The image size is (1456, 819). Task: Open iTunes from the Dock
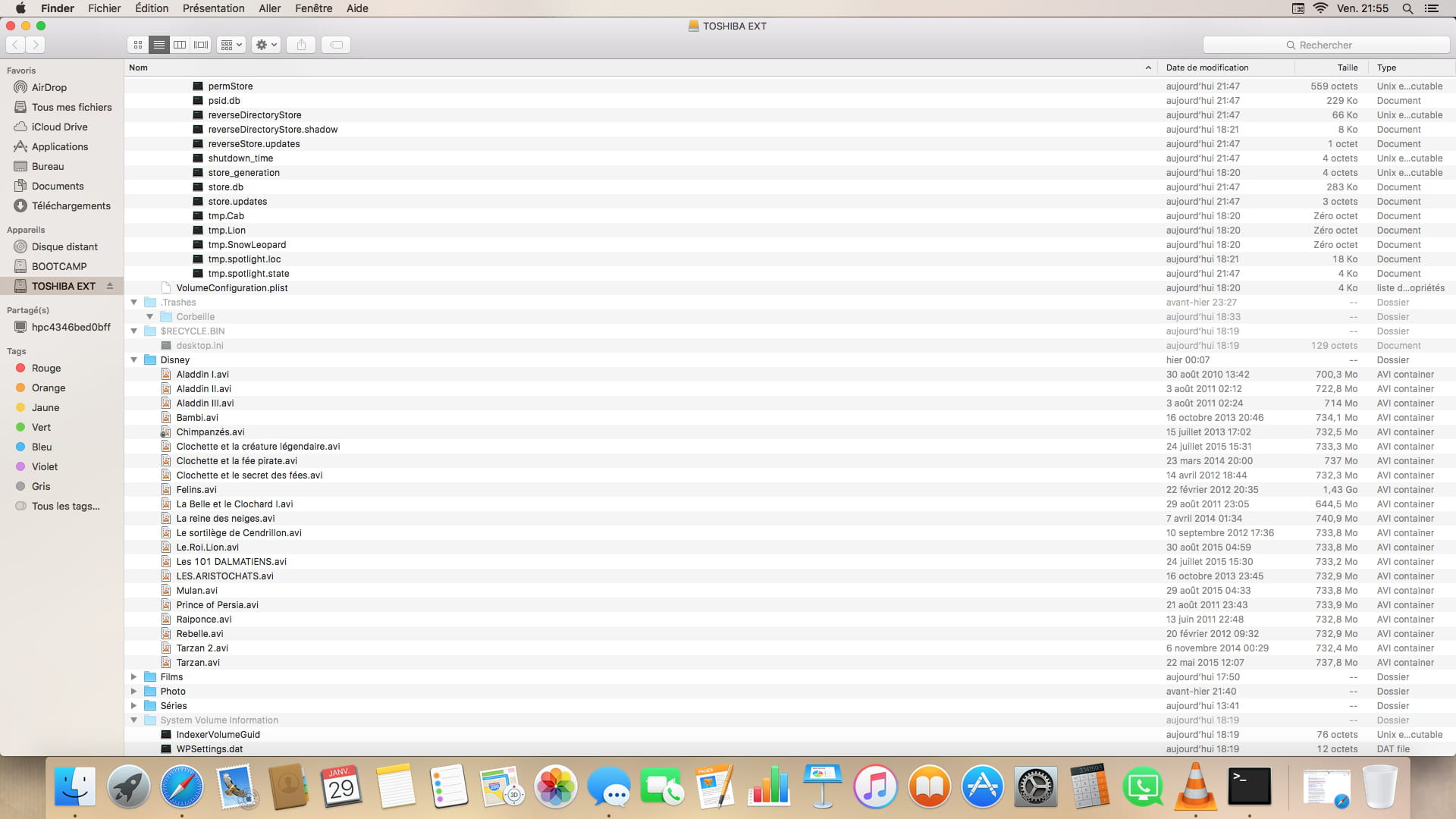(875, 786)
